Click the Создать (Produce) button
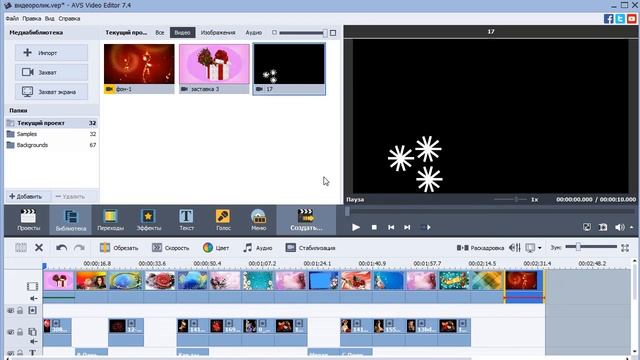 coord(306,220)
